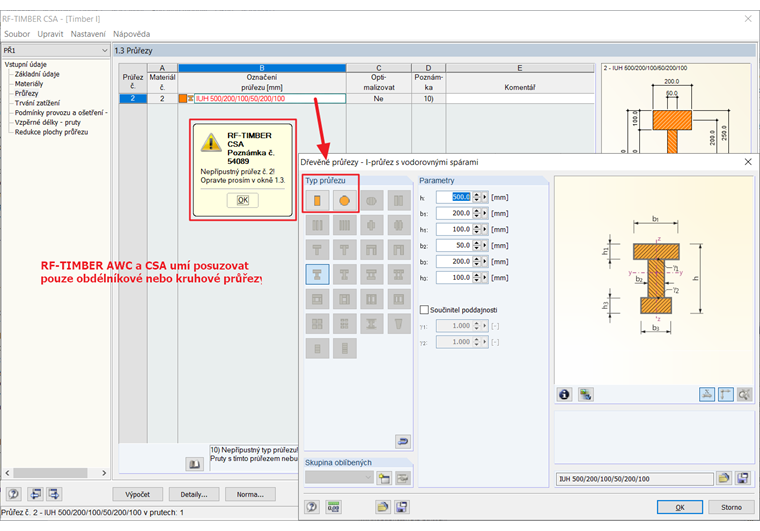Click the arrow picker beside b2 value
Image resolution: width=760 pixels, height=531 pixels.
(485, 245)
